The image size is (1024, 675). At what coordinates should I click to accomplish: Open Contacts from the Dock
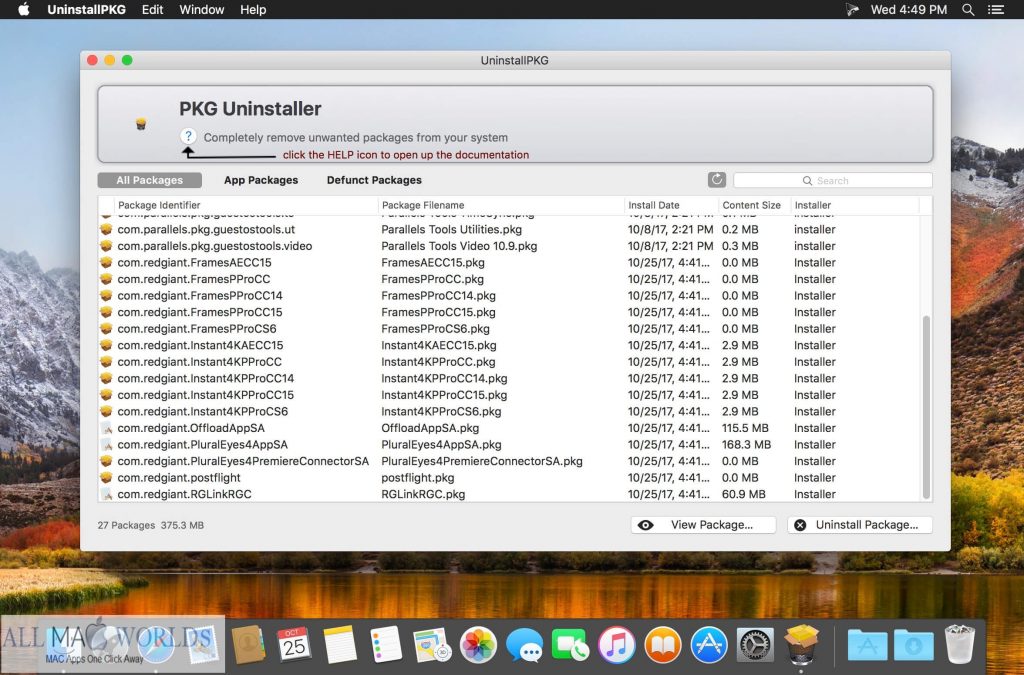pos(249,645)
